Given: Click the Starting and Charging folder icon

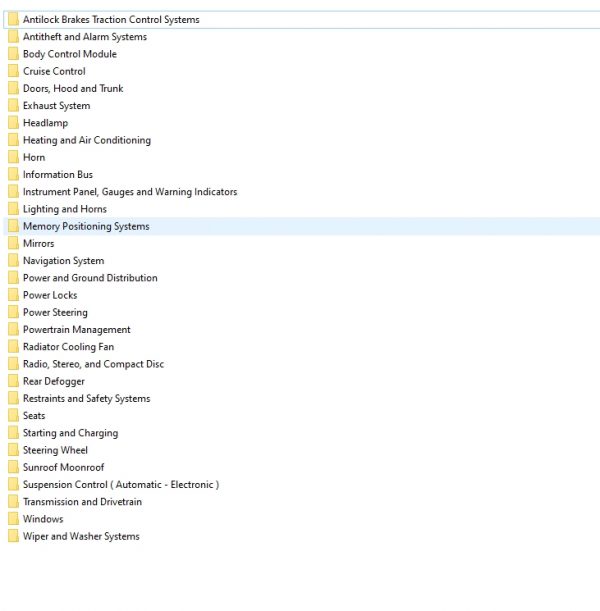Looking at the screenshot, I should coord(13,433).
